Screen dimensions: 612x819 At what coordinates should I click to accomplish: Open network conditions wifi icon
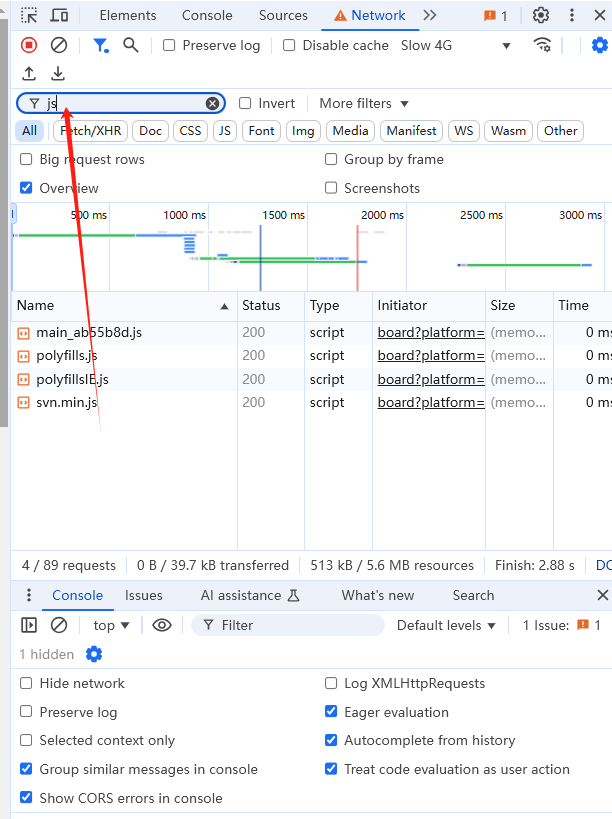click(x=543, y=45)
